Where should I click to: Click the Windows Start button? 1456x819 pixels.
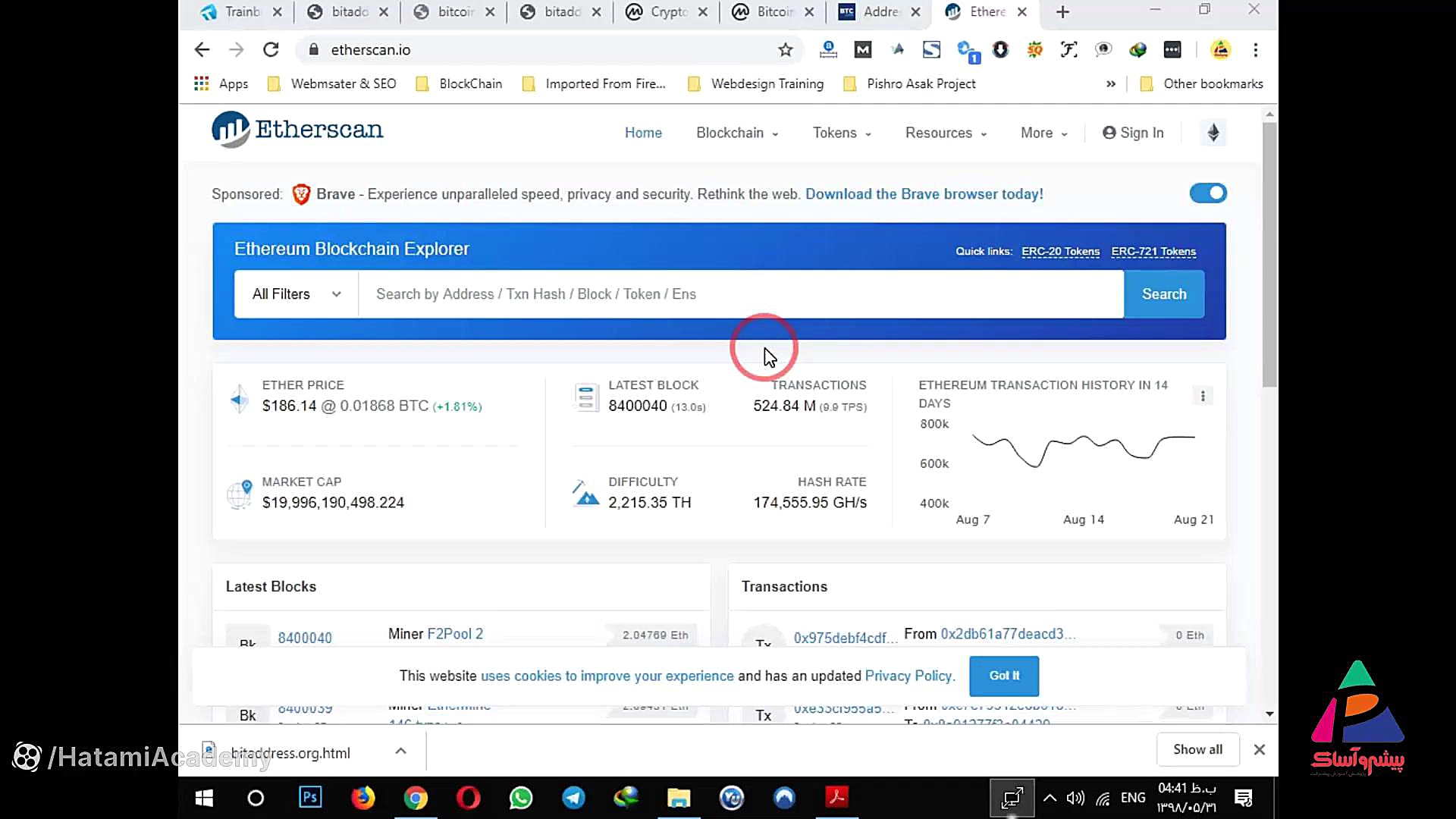click(x=204, y=798)
